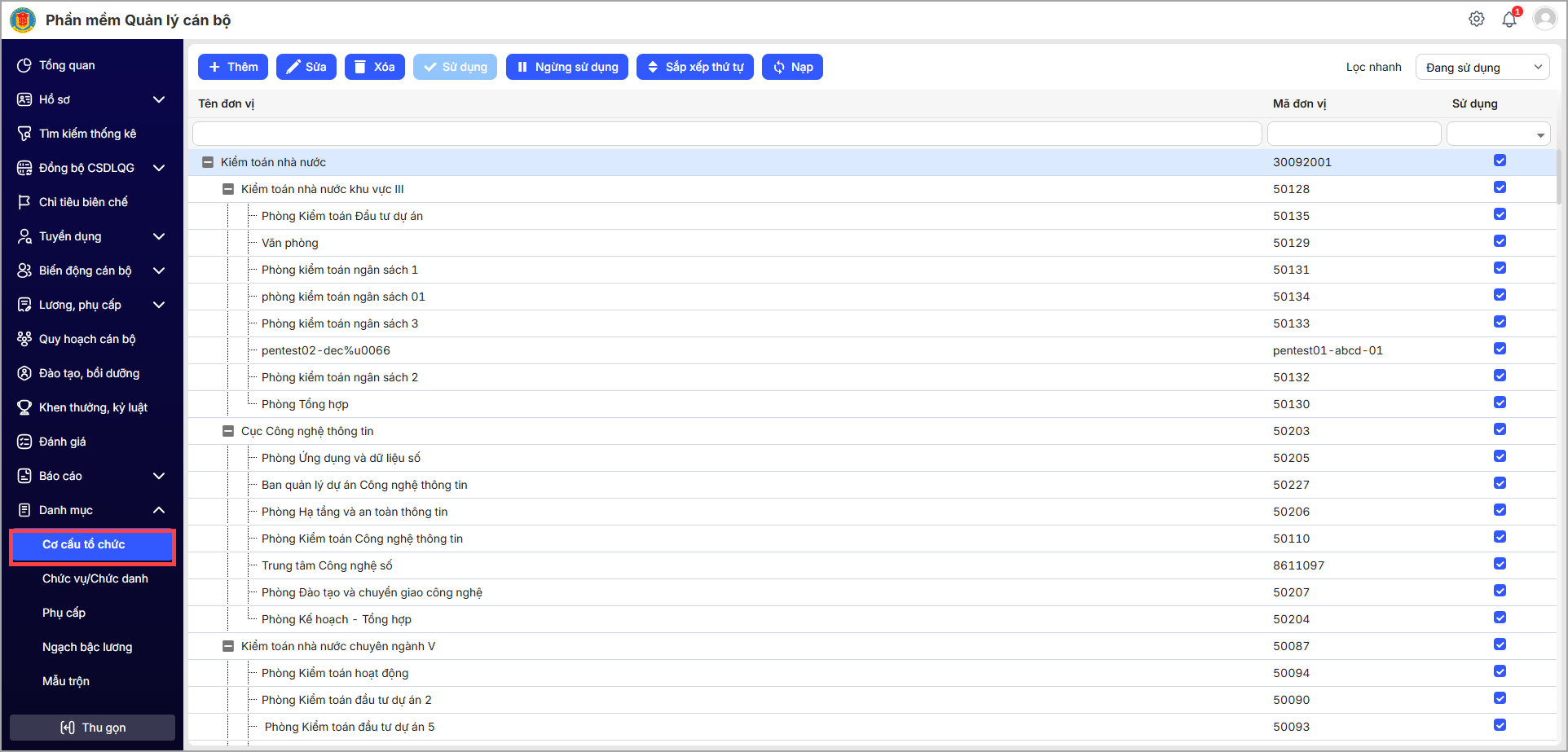Image resolution: width=1568 pixels, height=752 pixels.
Task: Uncheck Sử dụng for Văn phòng row
Action: click(x=1500, y=241)
